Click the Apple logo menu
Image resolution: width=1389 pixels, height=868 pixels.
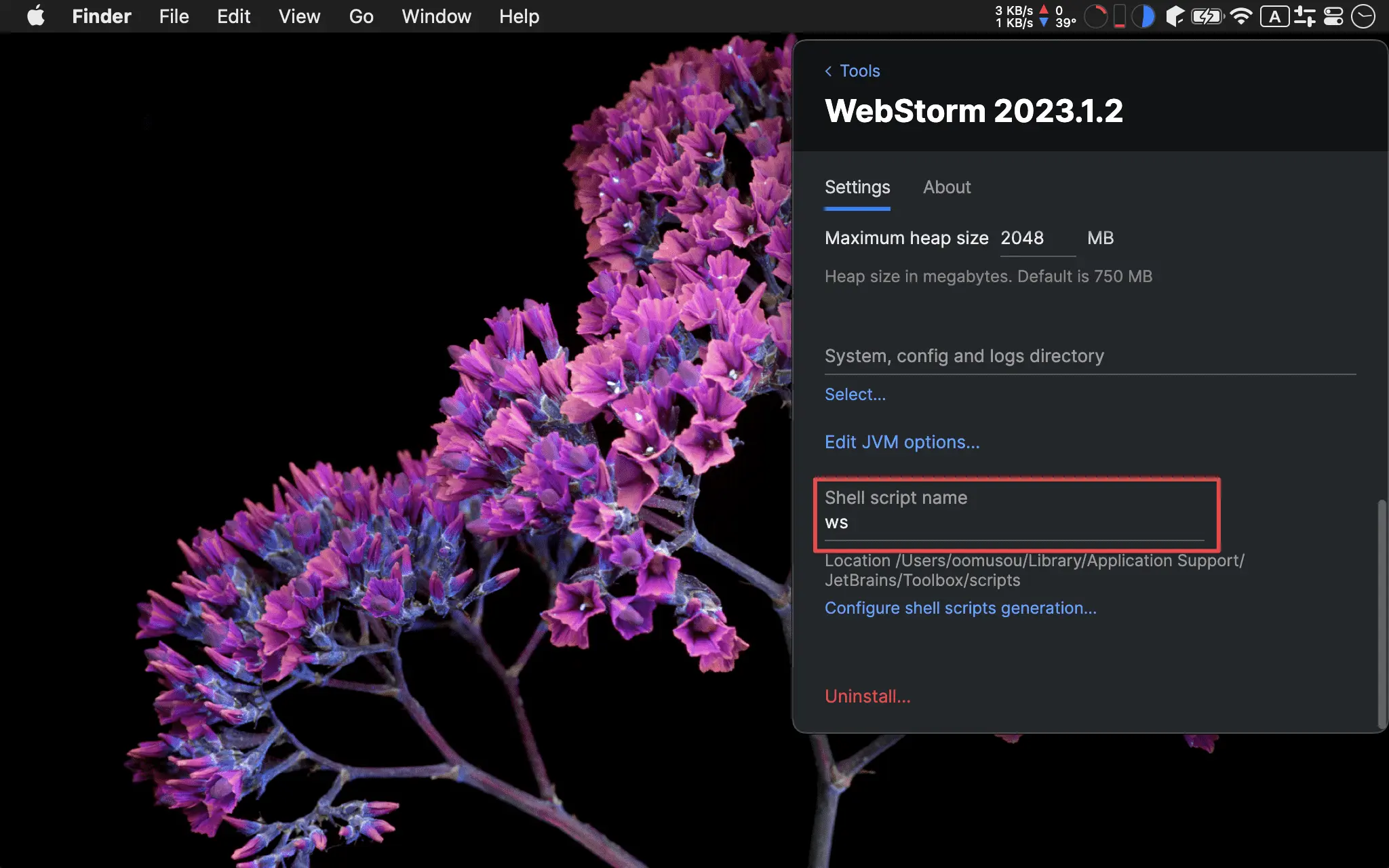36,16
